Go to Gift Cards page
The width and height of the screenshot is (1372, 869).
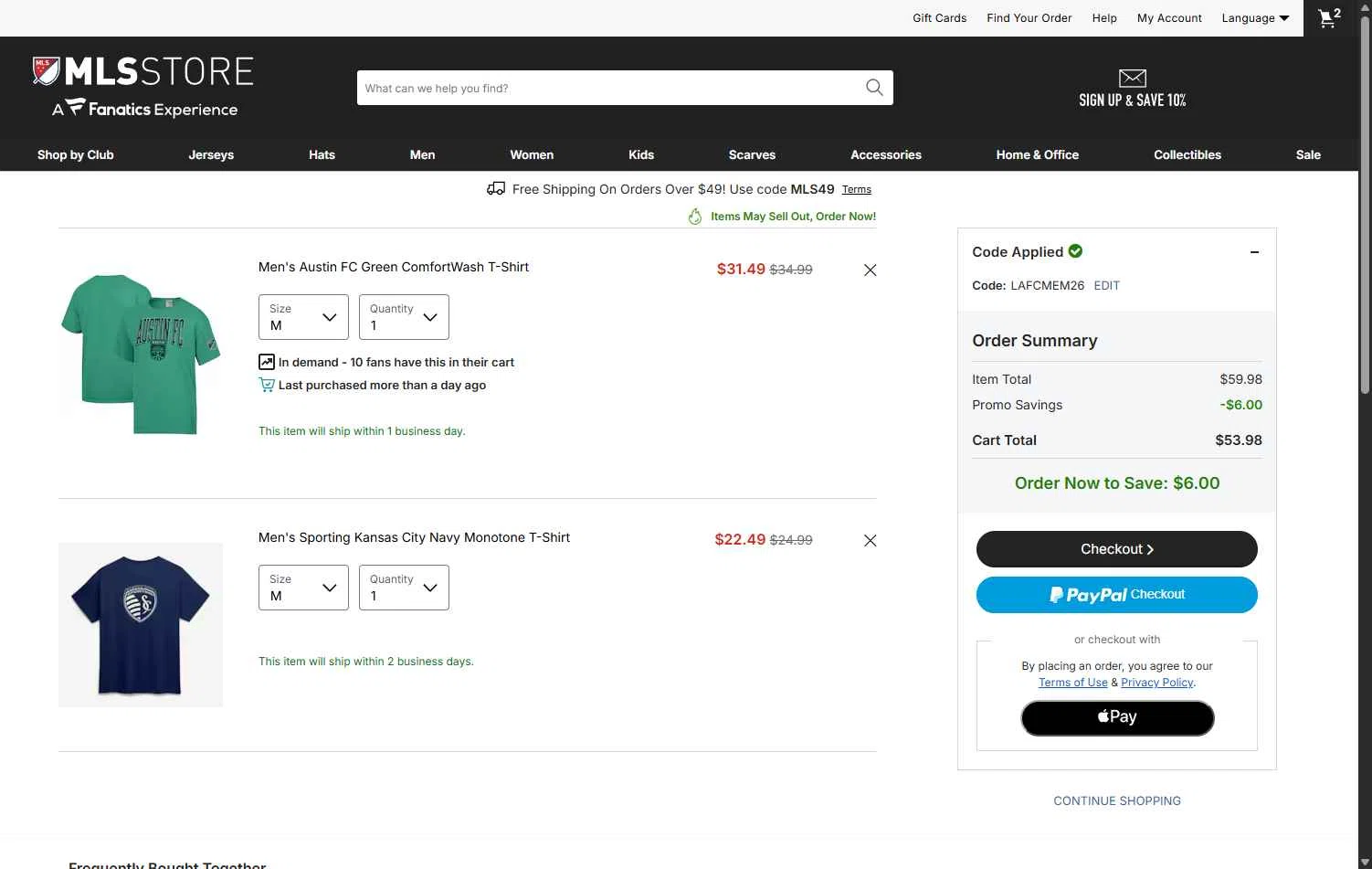[939, 18]
